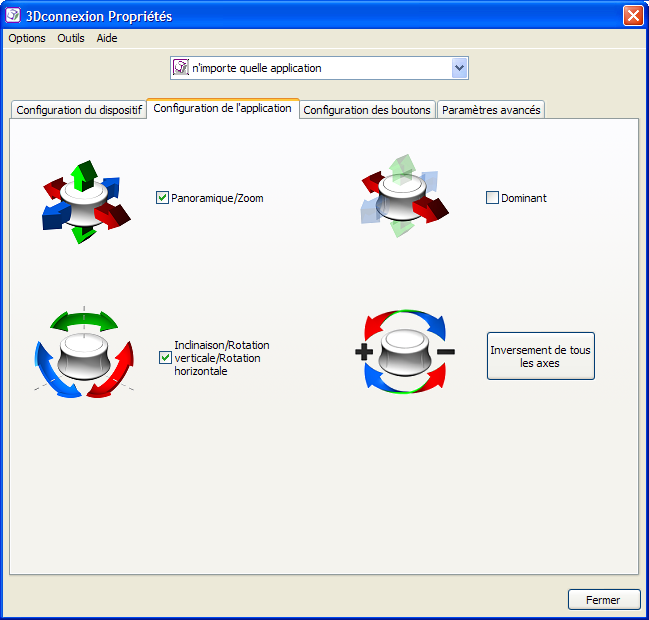This screenshot has height=620, width=649.
Task: Switch to Configuration des boutons tab
Action: click(x=367, y=110)
